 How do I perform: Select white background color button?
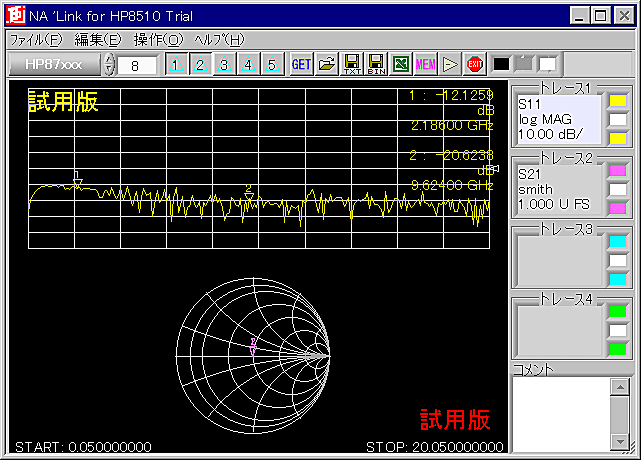click(548, 64)
